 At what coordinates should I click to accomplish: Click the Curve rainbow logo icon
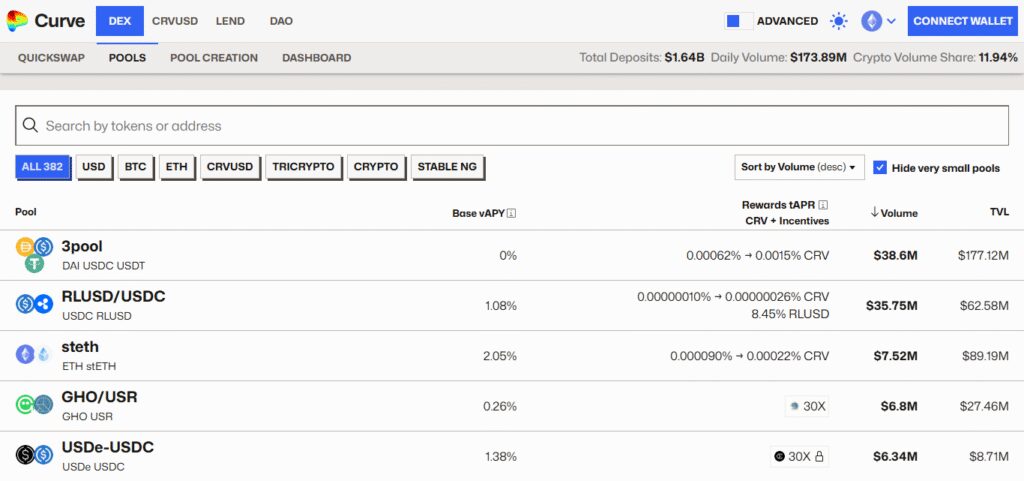(17, 21)
